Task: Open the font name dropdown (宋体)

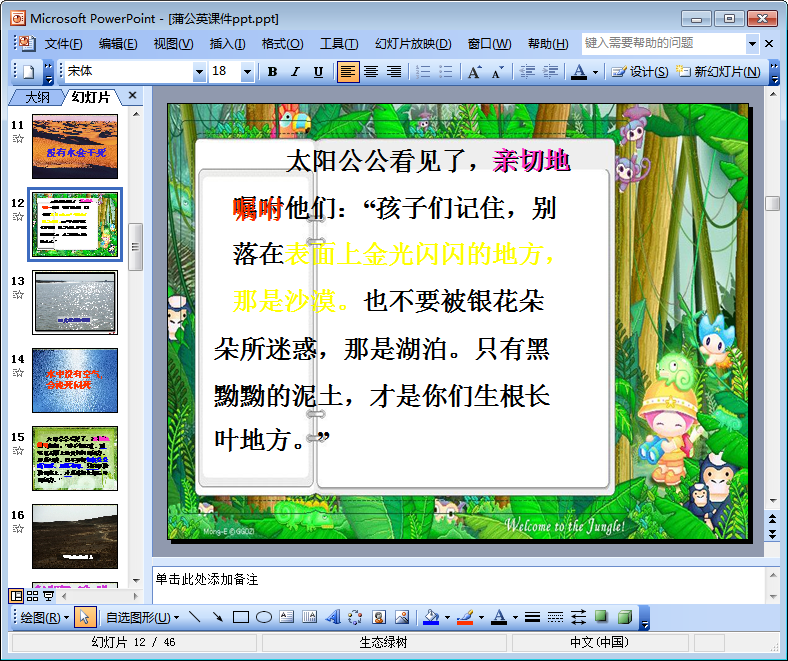Action: (200, 72)
